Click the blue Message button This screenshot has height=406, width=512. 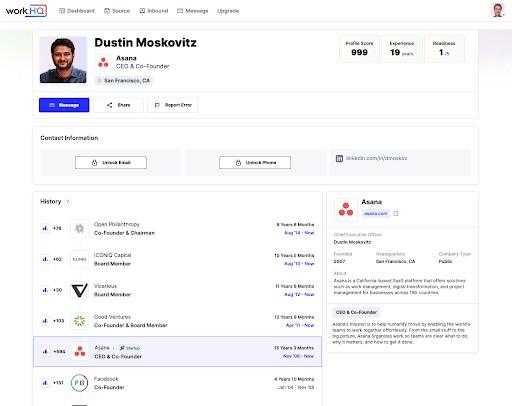tap(64, 105)
